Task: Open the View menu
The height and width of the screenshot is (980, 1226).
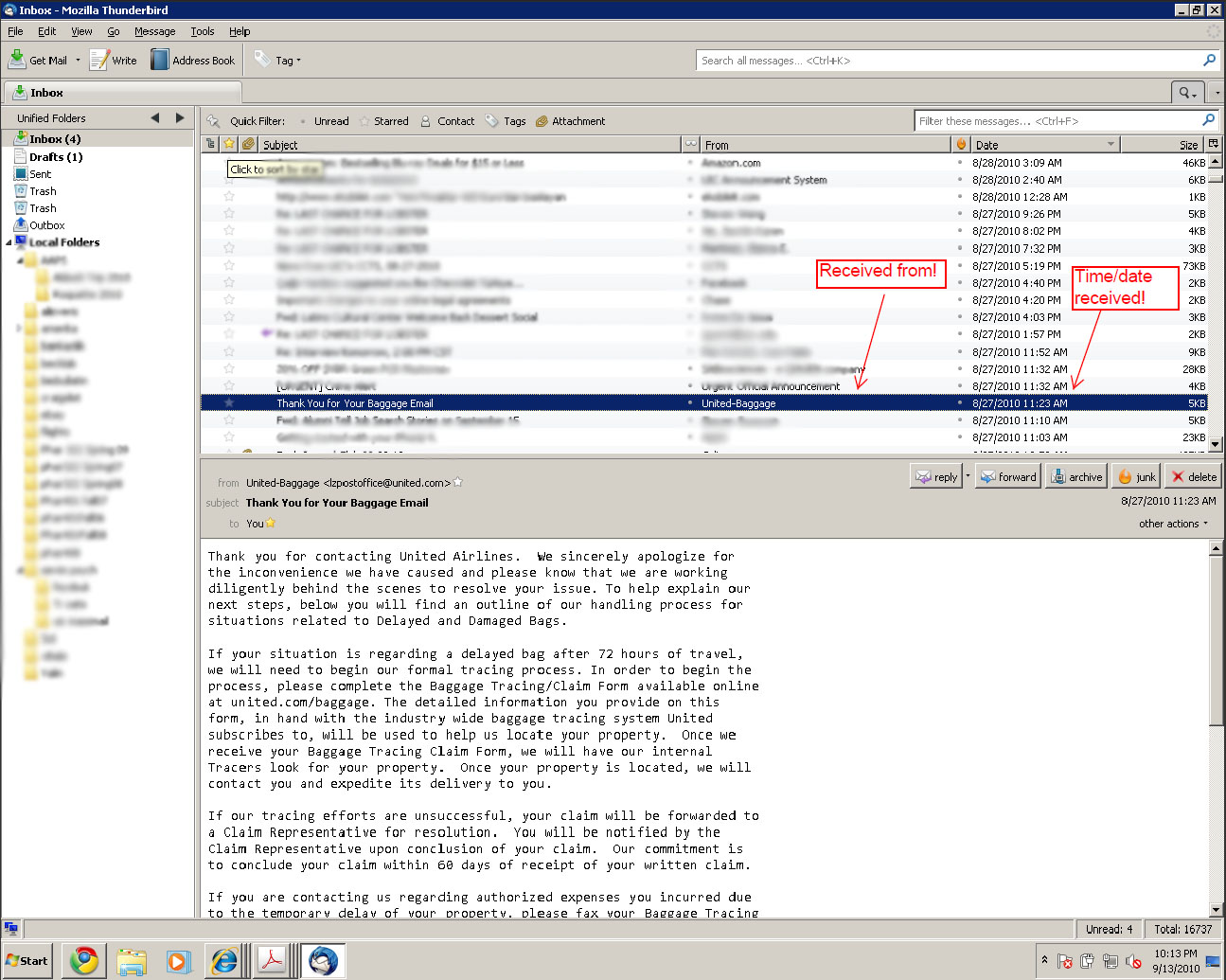Action: point(81,31)
